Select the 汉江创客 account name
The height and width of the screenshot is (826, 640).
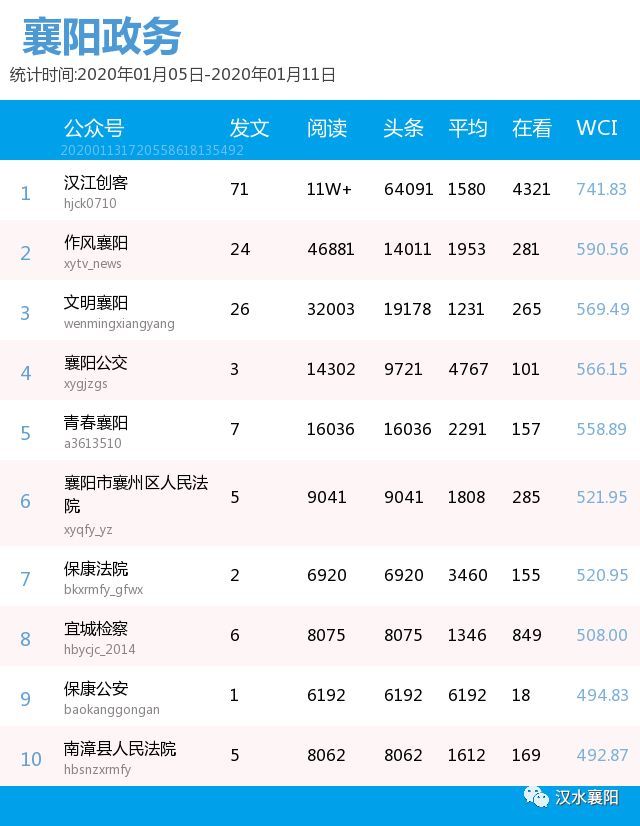click(x=96, y=183)
